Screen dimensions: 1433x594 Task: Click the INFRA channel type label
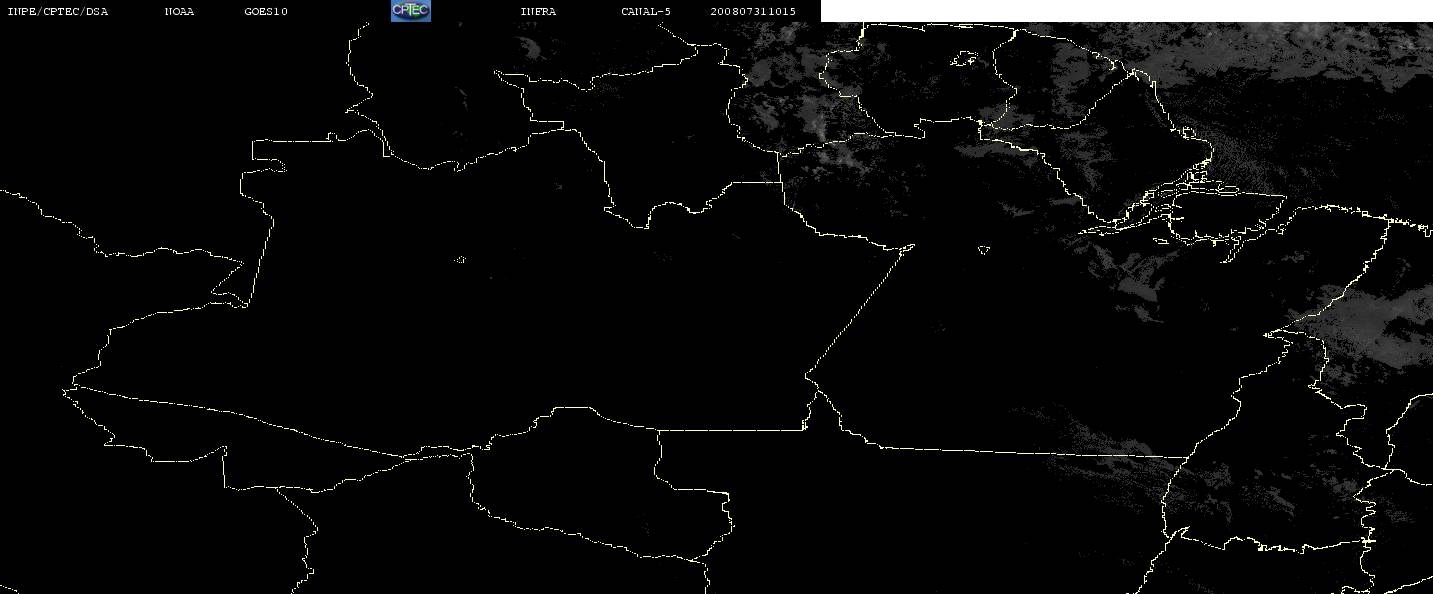coord(538,11)
